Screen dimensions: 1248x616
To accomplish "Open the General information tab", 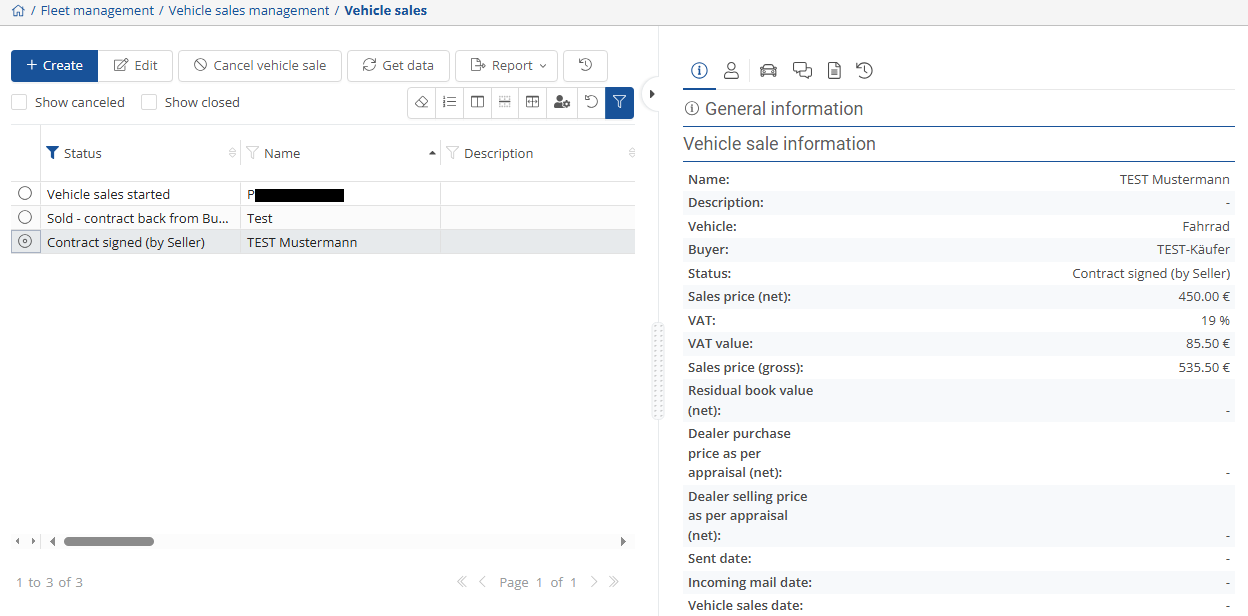I will point(699,70).
